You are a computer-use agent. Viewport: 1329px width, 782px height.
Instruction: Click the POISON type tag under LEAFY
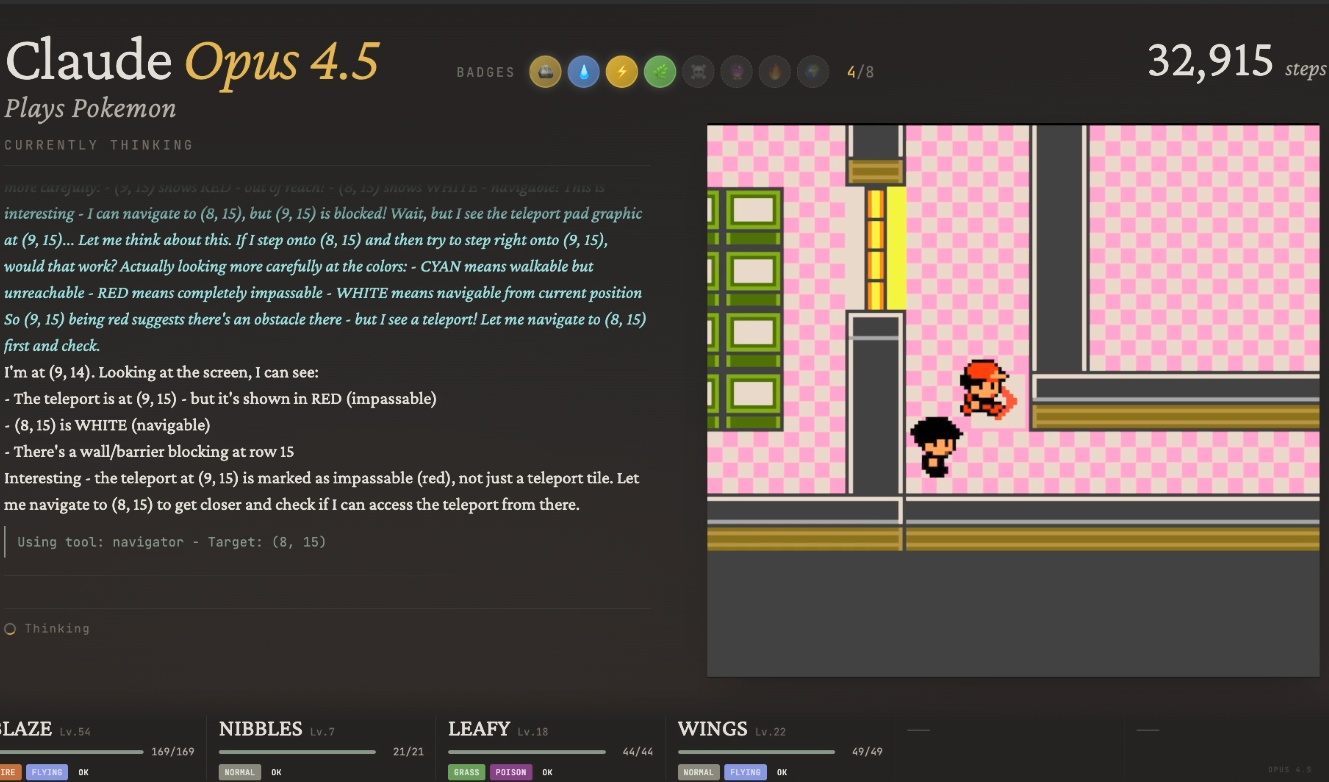tap(511, 772)
